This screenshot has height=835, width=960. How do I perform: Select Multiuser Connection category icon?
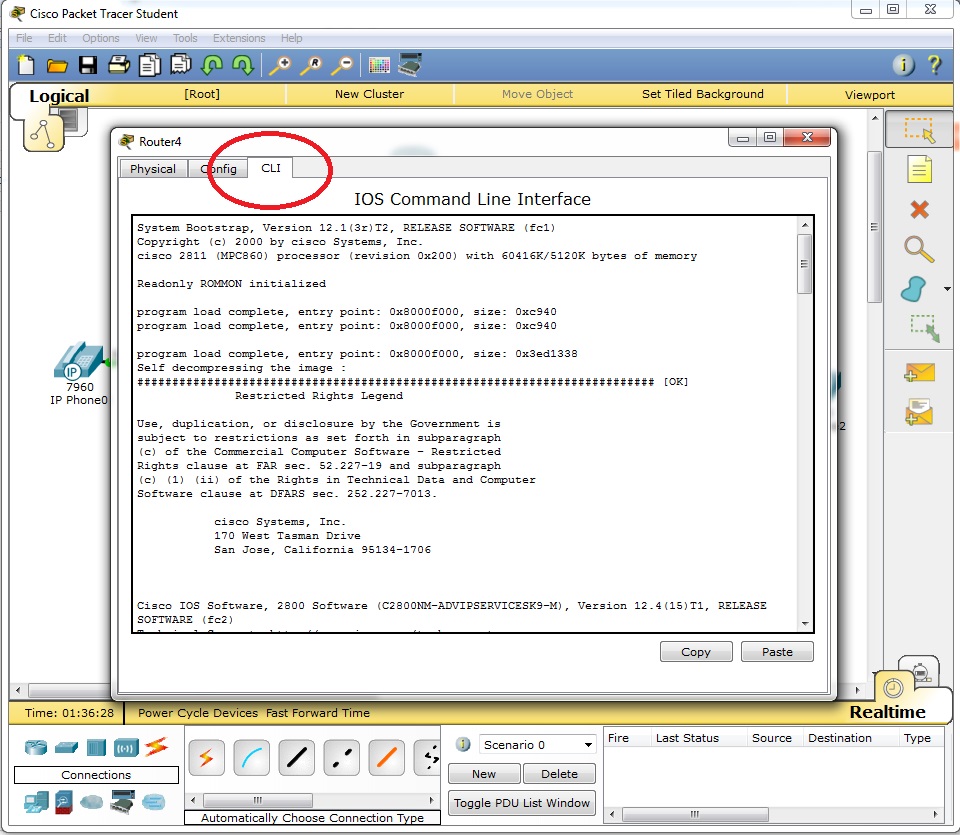tap(154, 802)
